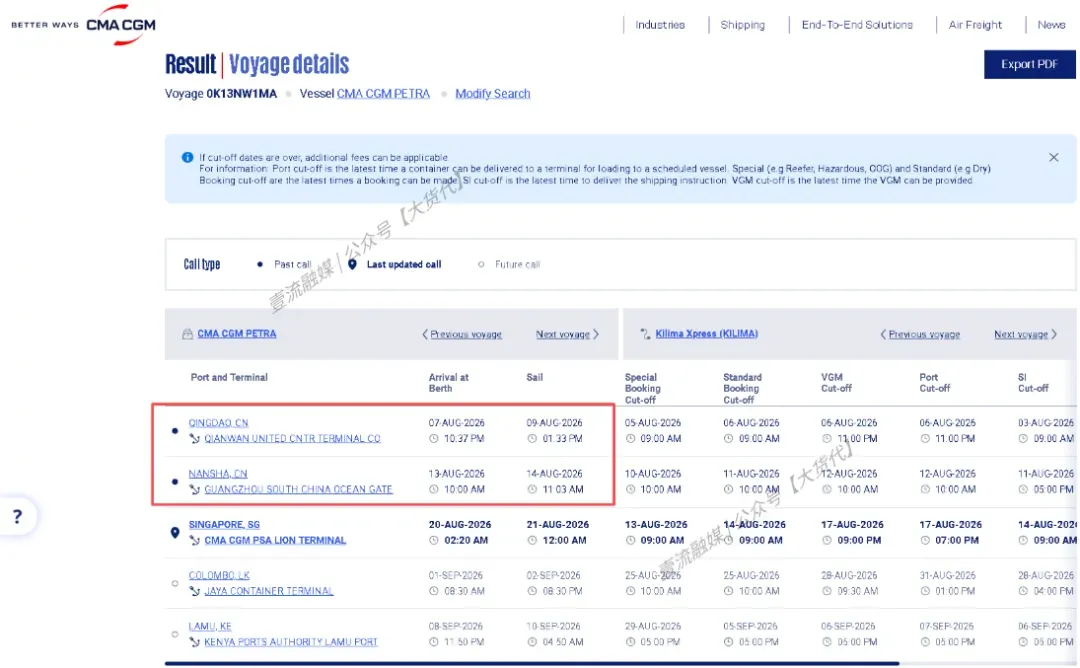Image resolution: width=1080 pixels, height=668 pixels.
Task: Click terminal icon next to Qianwan United terminal
Action: [195, 439]
